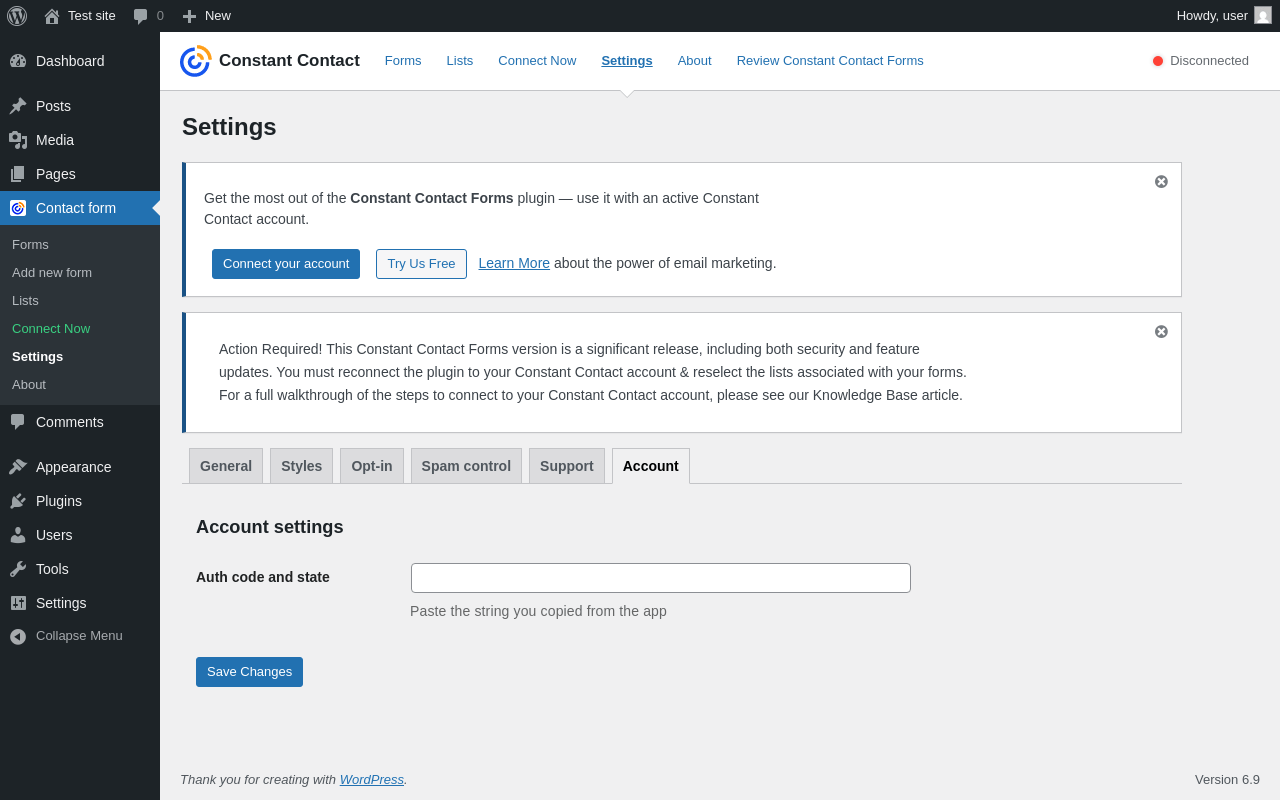Click the Connect your account button
This screenshot has height=800, width=1280.
point(286,264)
